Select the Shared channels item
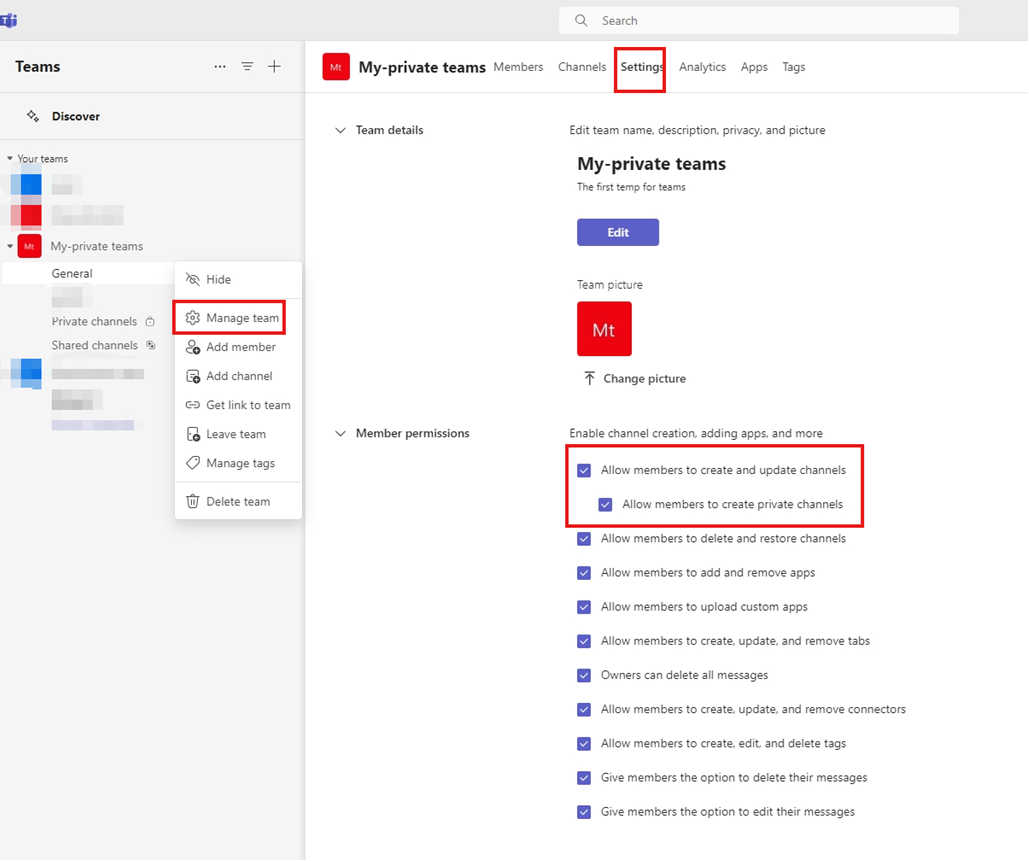1029x861 pixels. click(x=94, y=345)
